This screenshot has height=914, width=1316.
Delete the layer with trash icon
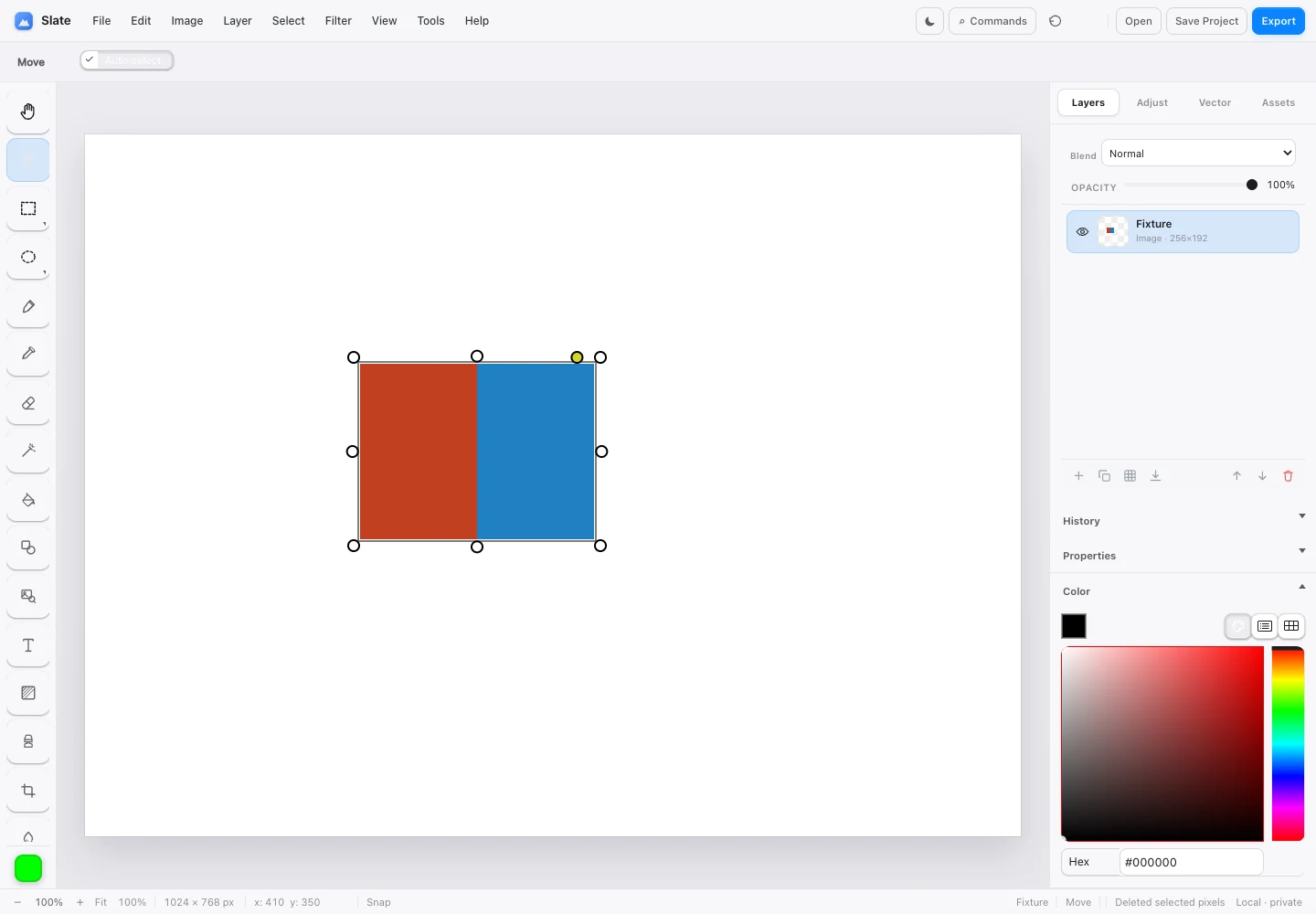point(1289,476)
